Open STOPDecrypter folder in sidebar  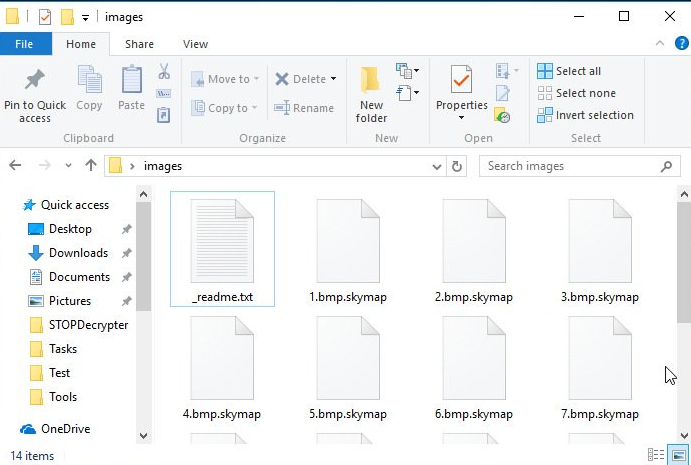coord(88,325)
